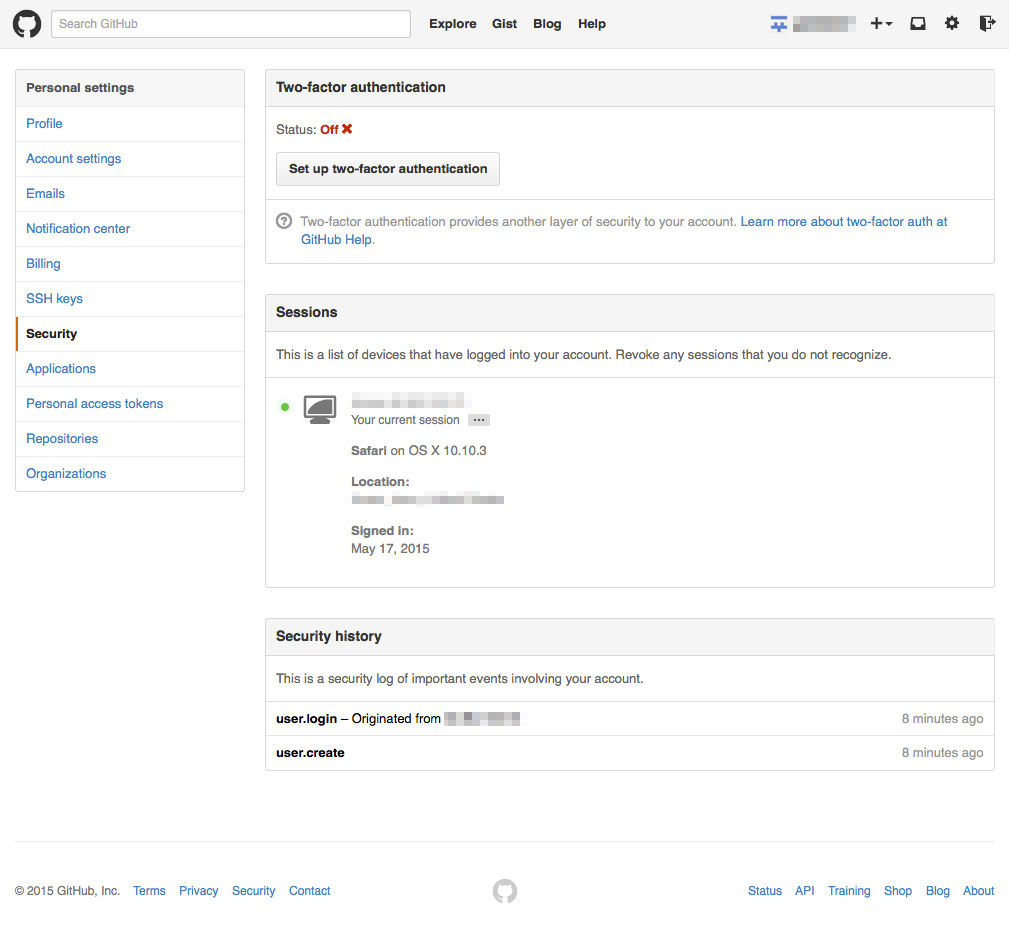Click the user avatar in header
Screen dimensions: 1009x940
(x=779, y=24)
